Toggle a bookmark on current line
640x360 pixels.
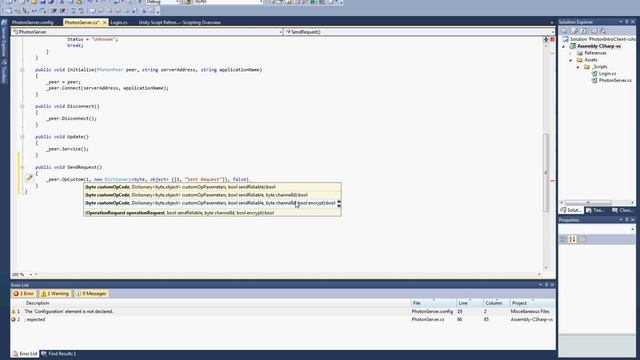(93, 11)
